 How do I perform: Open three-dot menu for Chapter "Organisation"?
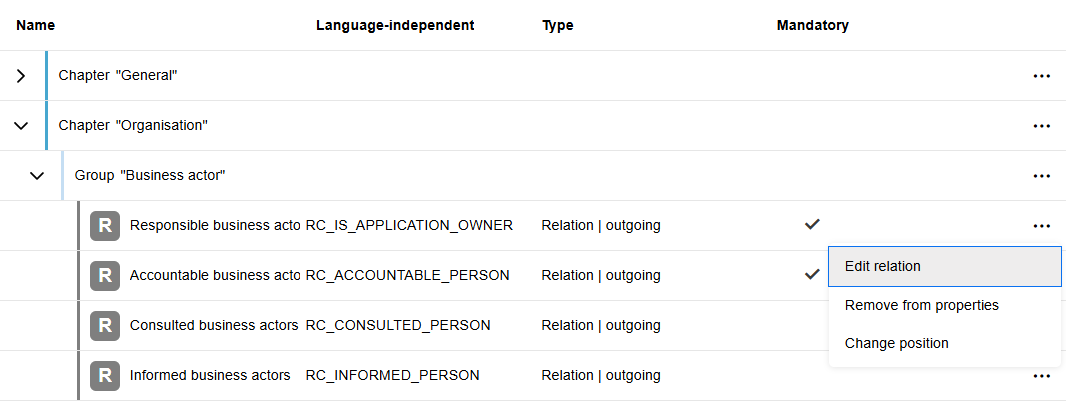1041,126
